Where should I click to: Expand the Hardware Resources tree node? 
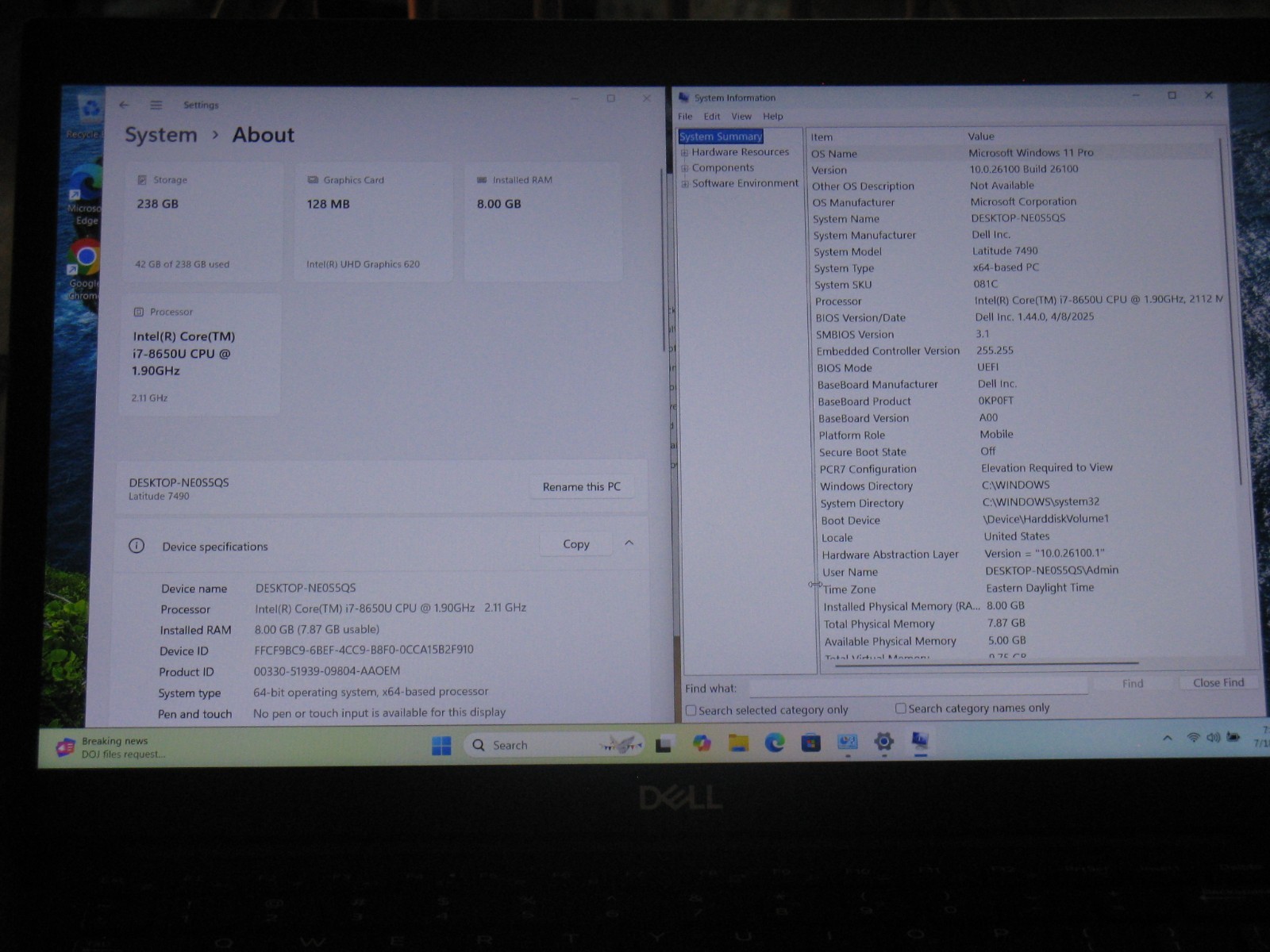[x=684, y=152]
